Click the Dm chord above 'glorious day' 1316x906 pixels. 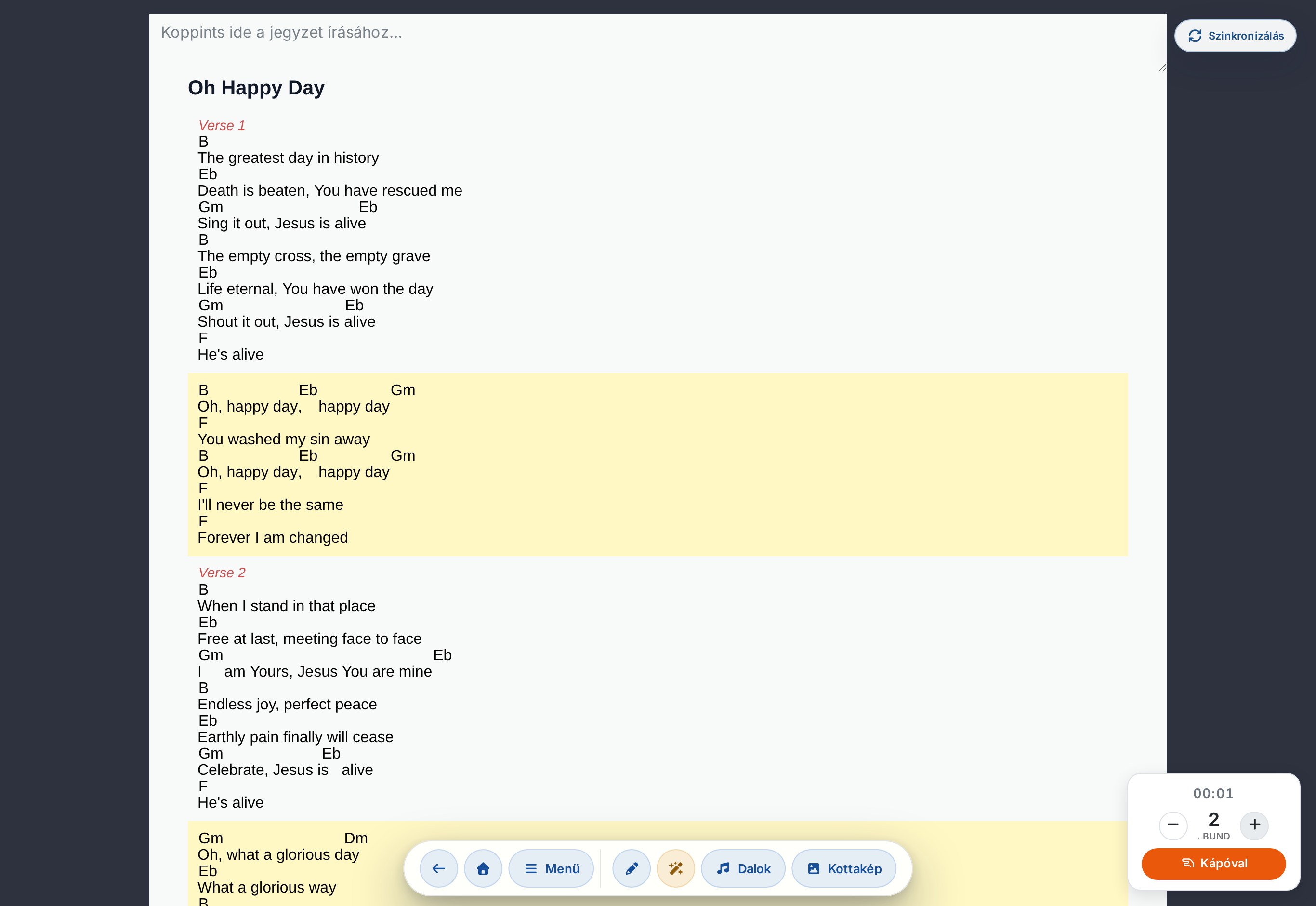[355, 838]
